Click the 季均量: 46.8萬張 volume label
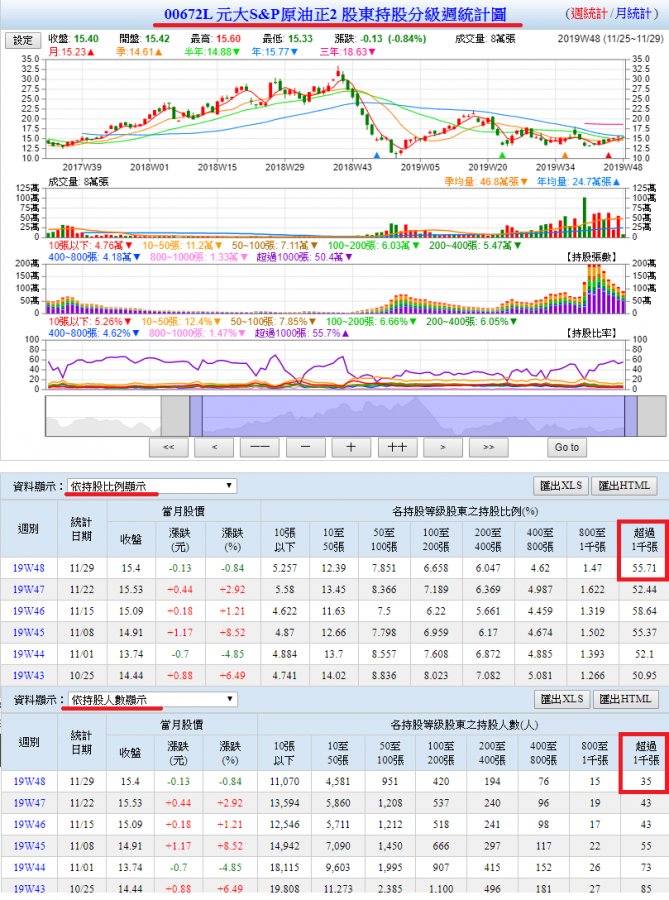The height and width of the screenshot is (900, 669). coord(485,182)
